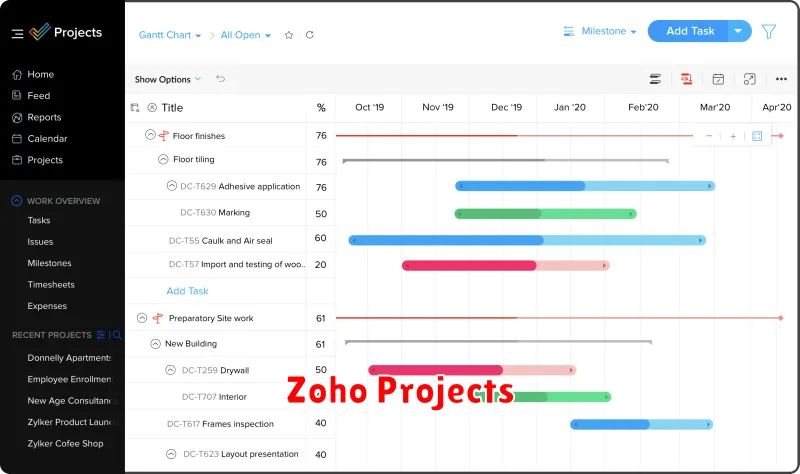Click the baseline bars toolbar icon

pos(655,79)
